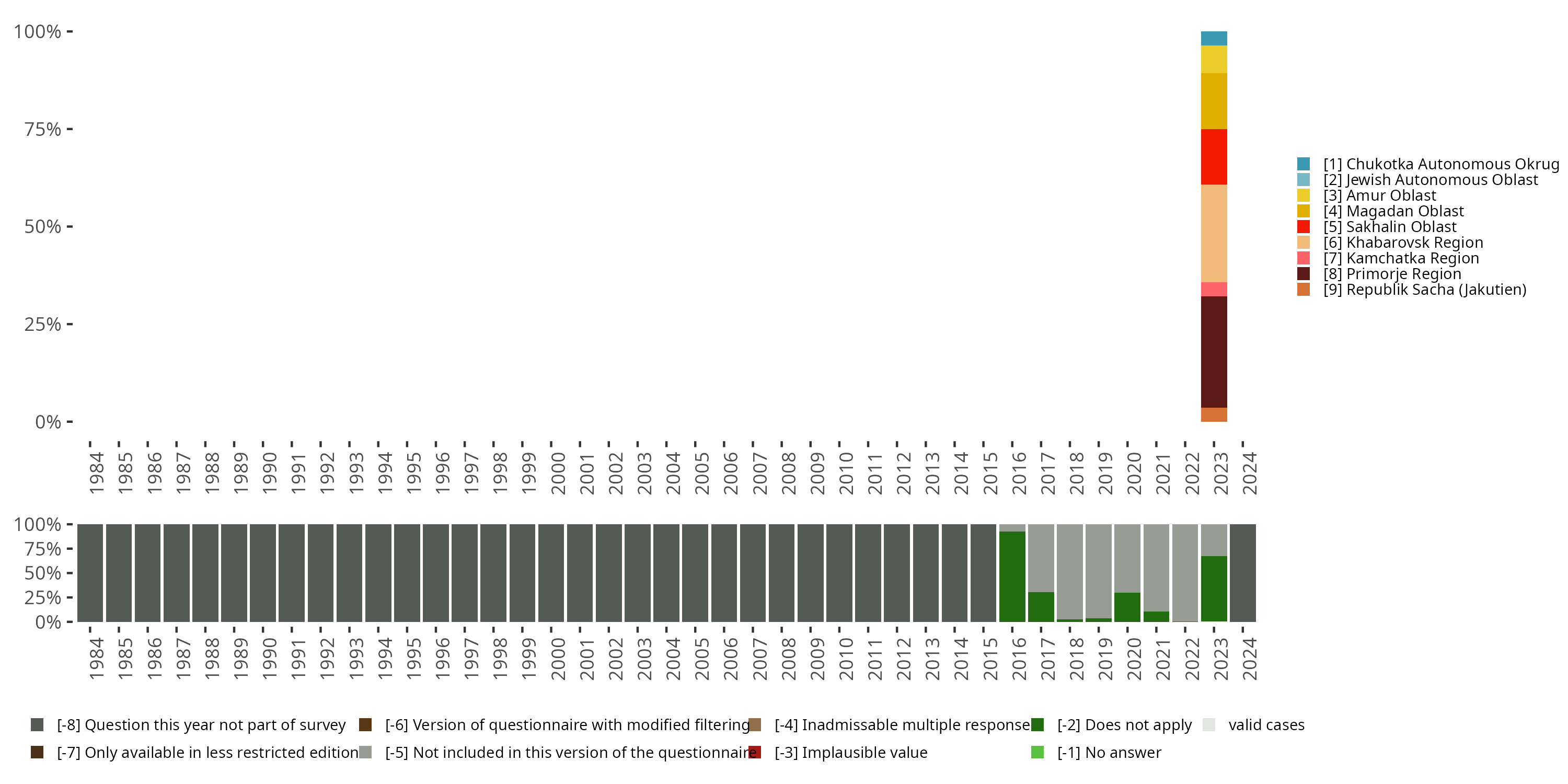Click the red Sakhalin segment in 2023 bar

pos(1214,156)
